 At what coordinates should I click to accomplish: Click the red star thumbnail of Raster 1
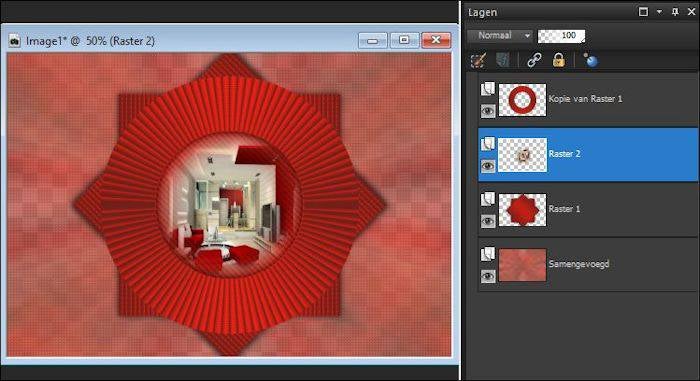point(522,210)
